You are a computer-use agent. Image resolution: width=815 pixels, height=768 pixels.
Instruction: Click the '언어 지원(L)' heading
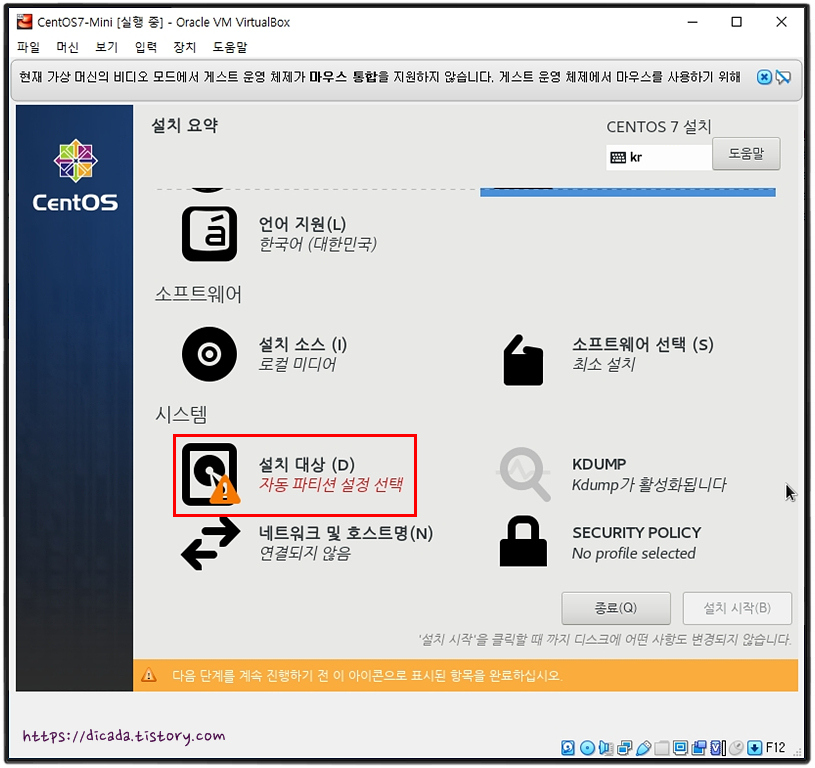point(303,224)
